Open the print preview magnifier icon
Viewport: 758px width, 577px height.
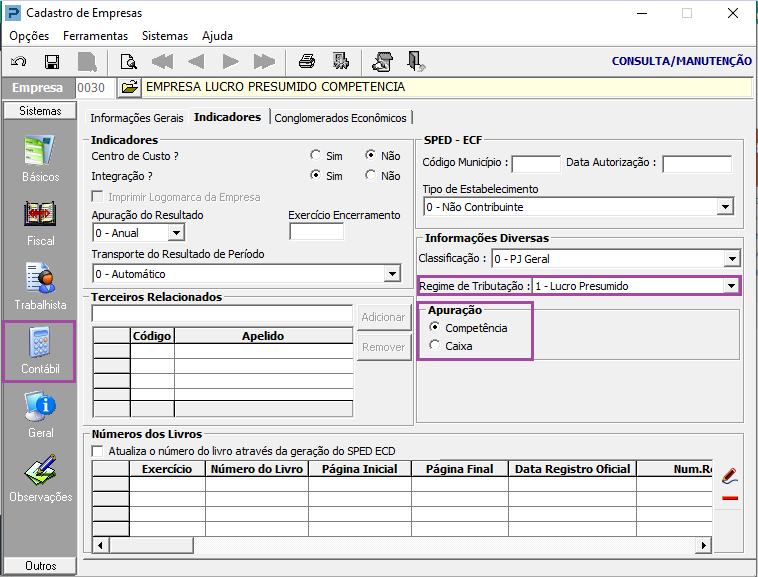pos(128,61)
